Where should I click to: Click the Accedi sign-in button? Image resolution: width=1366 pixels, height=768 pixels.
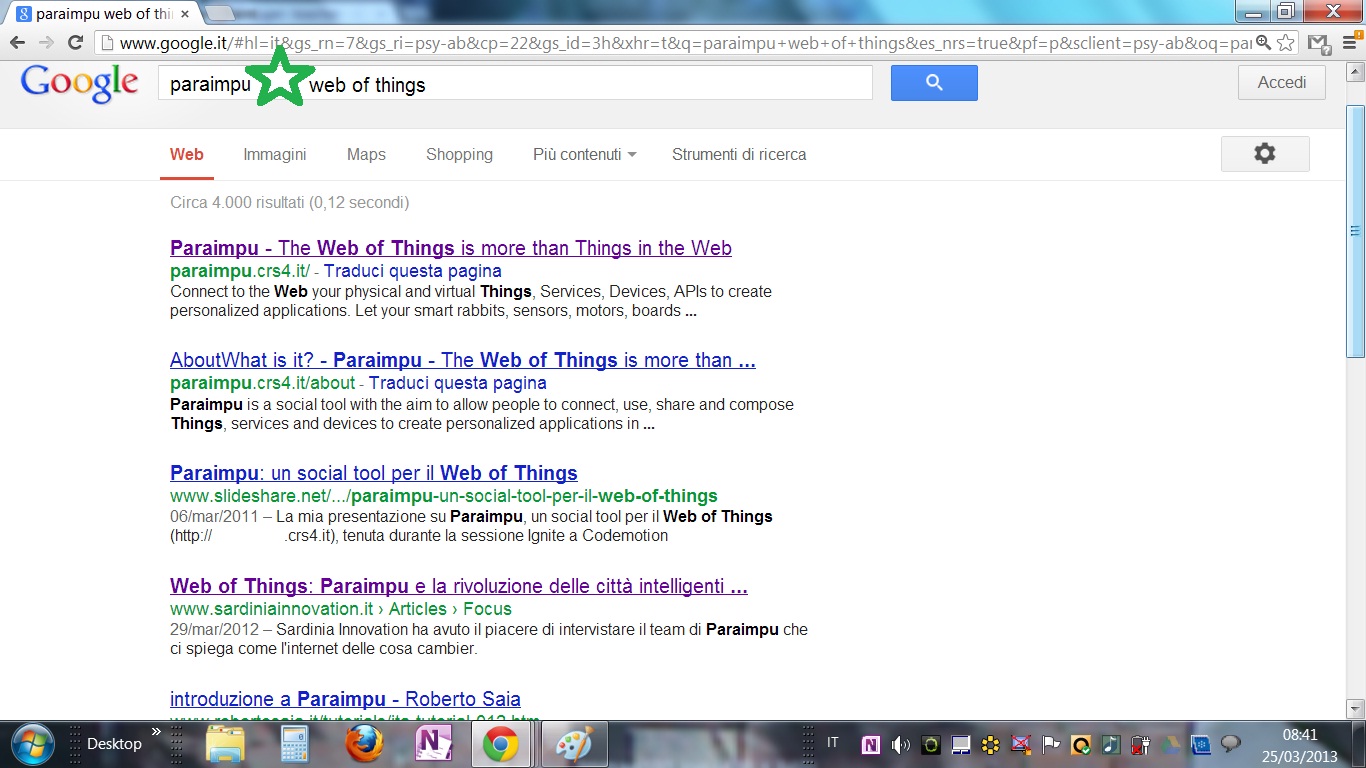pos(1282,83)
